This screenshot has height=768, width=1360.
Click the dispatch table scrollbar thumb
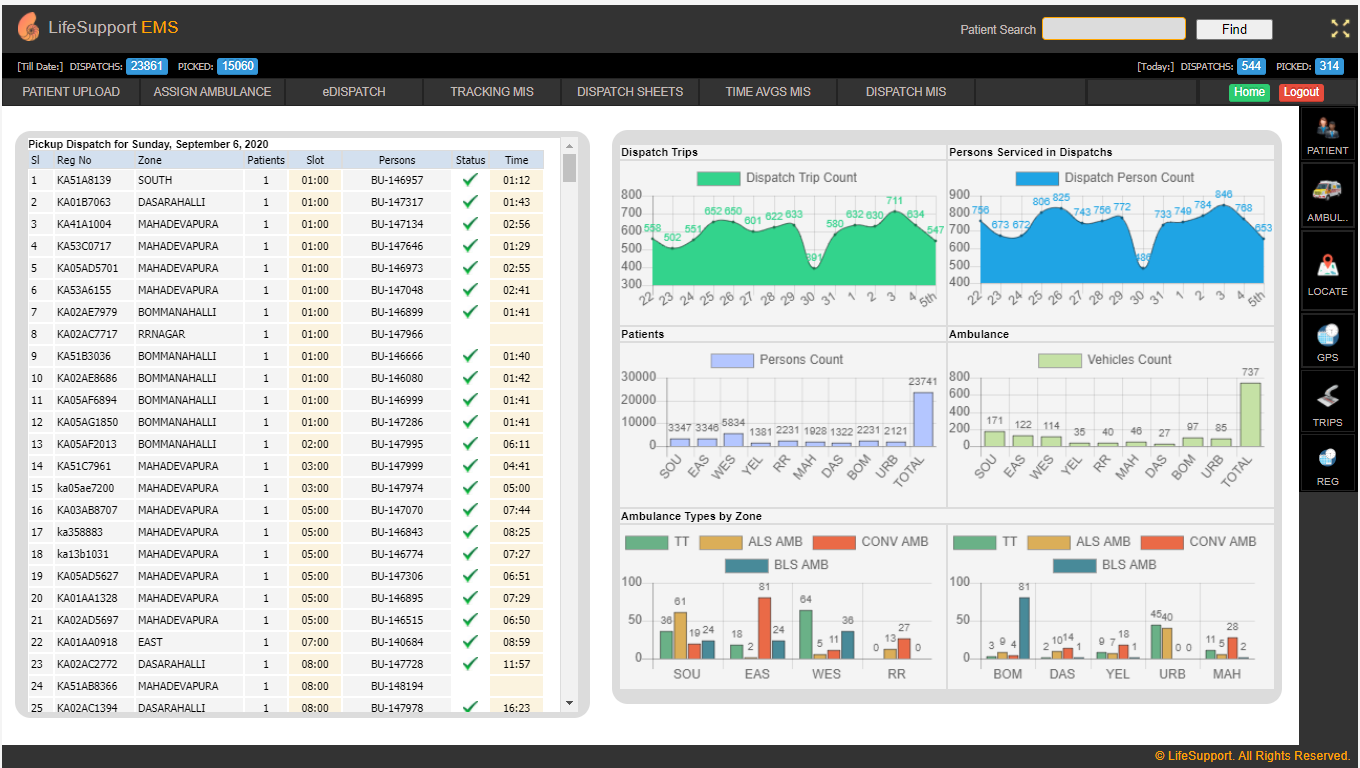coord(570,167)
